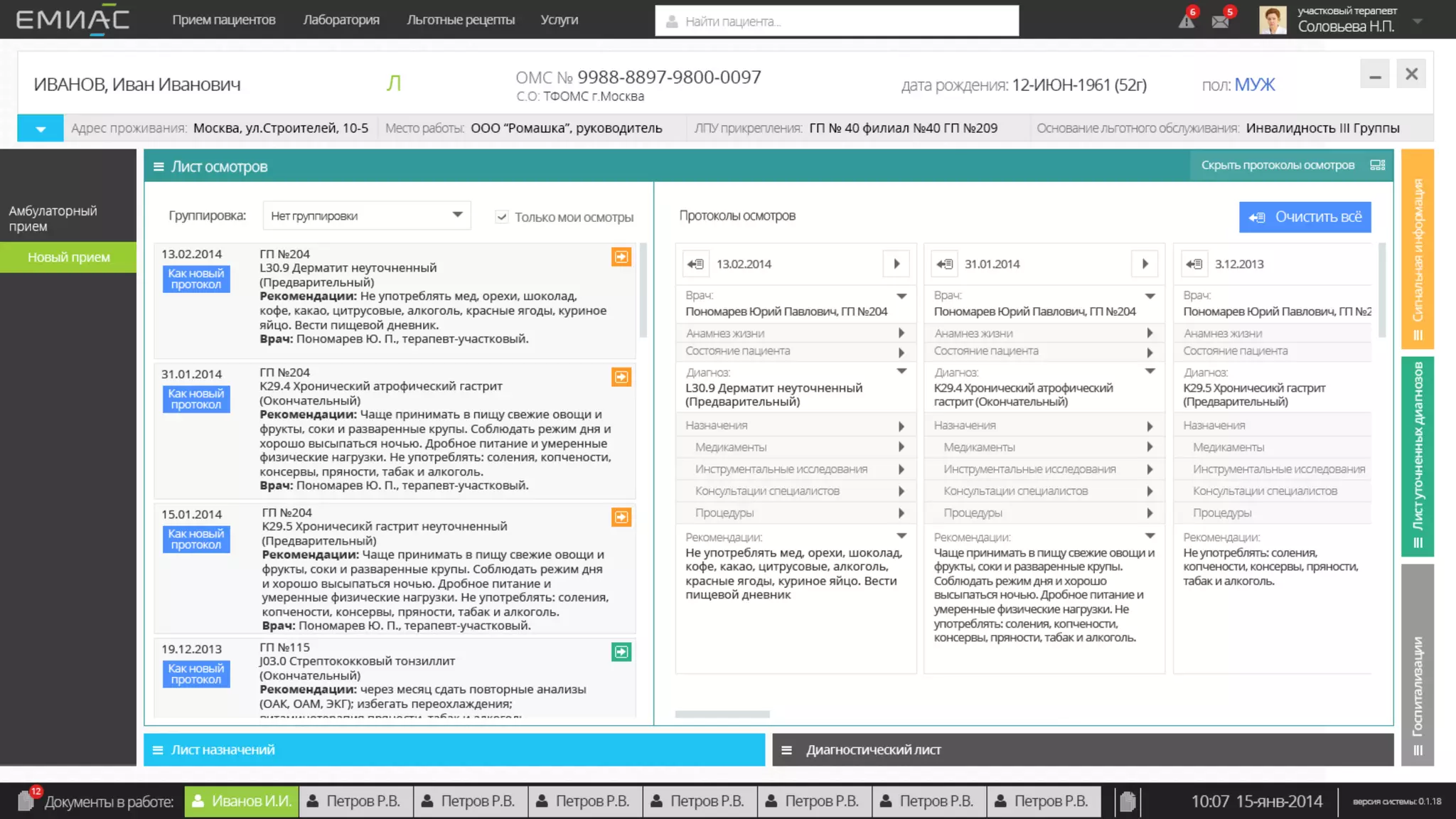Click the Очистить всё button
The height and width of the screenshot is (819, 1456).
1305,217
